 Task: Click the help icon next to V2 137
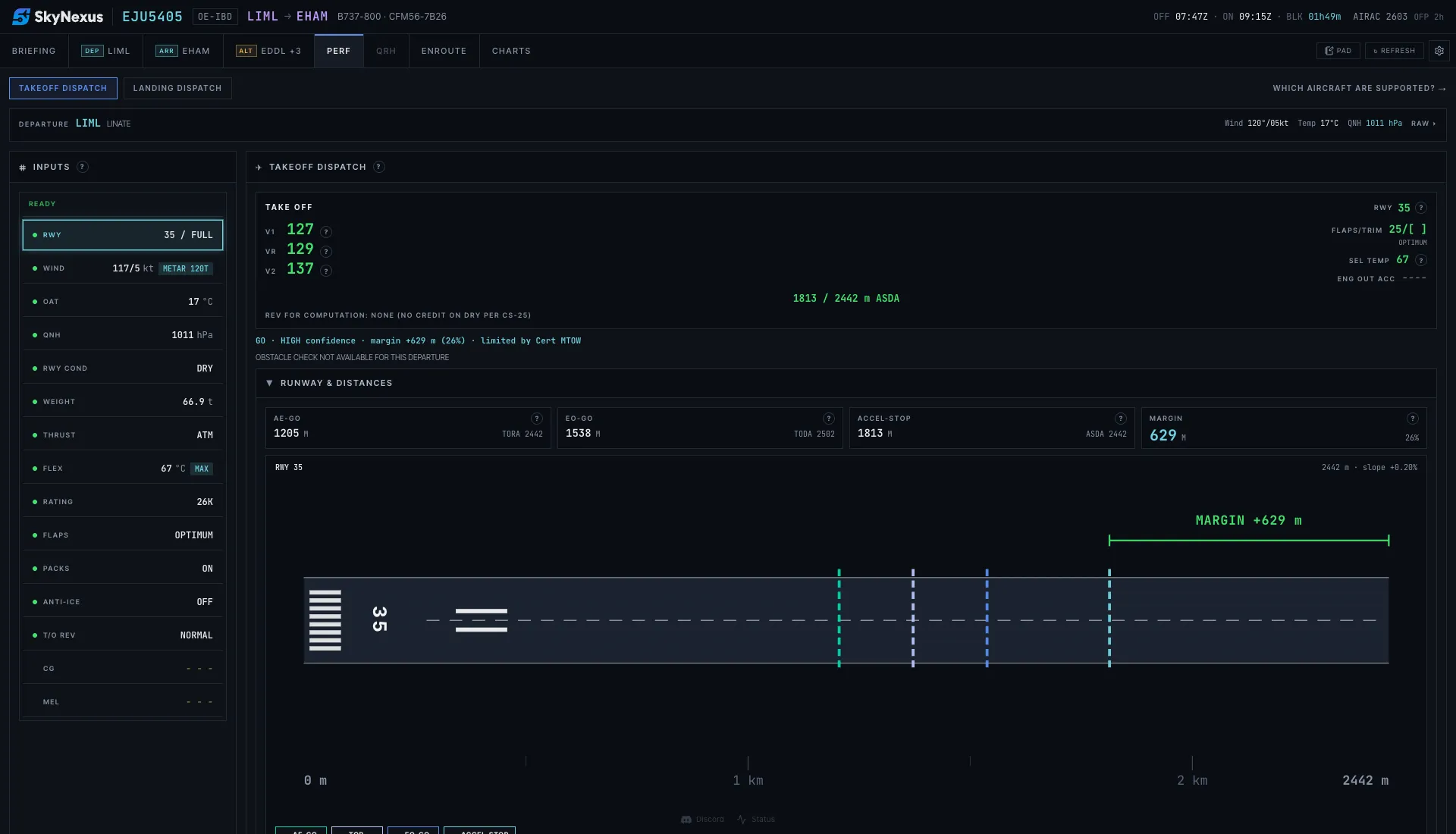(x=326, y=271)
